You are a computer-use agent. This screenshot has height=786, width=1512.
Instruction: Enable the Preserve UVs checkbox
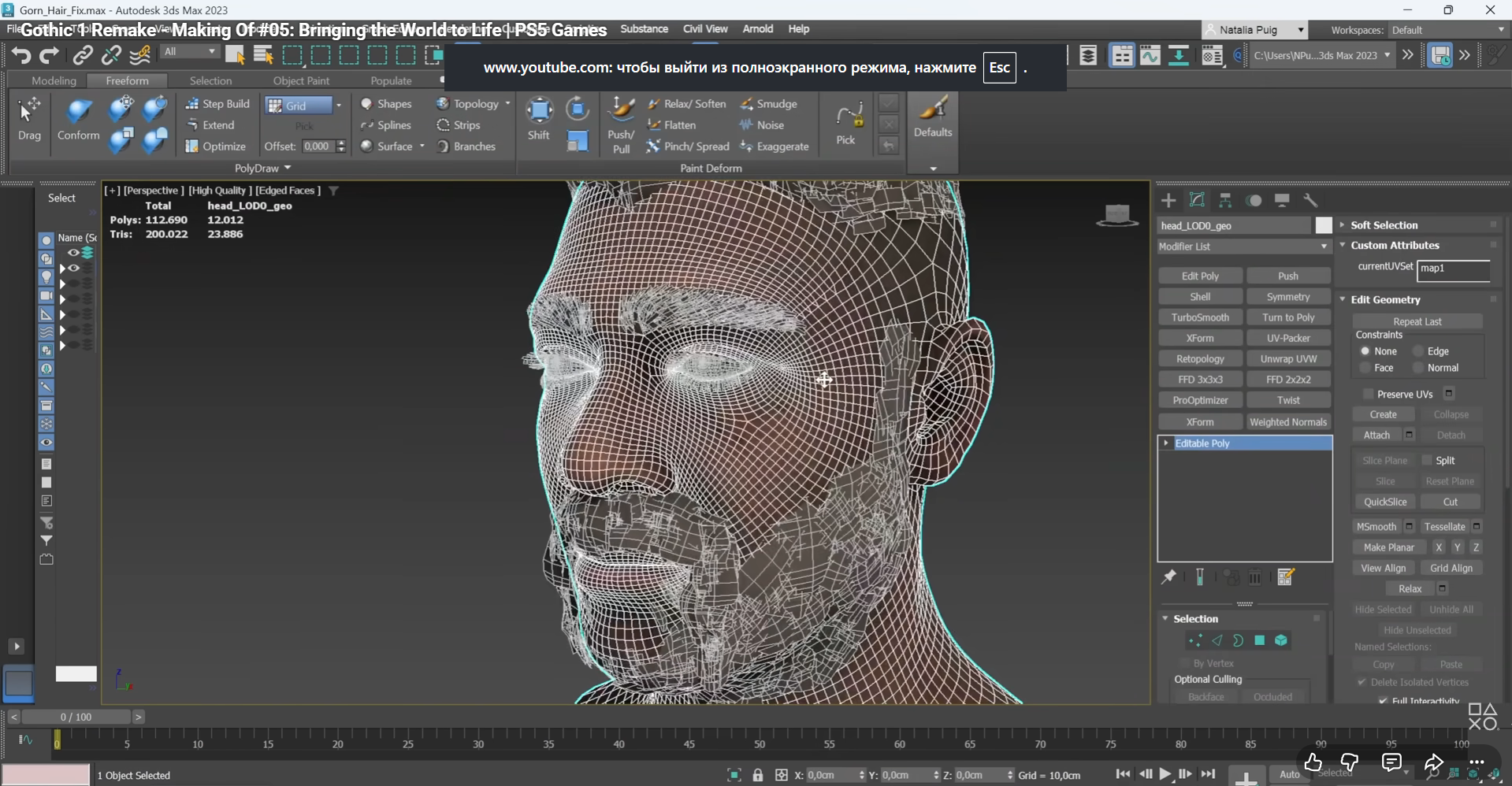point(1369,394)
